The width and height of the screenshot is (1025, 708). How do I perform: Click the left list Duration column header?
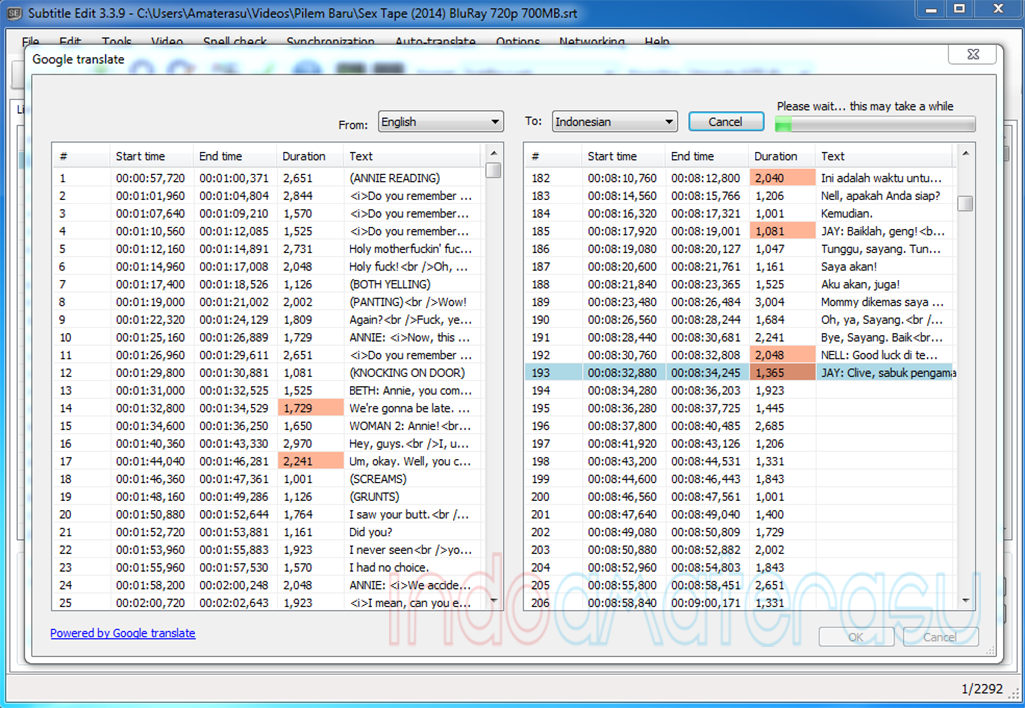pyautogui.click(x=310, y=156)
